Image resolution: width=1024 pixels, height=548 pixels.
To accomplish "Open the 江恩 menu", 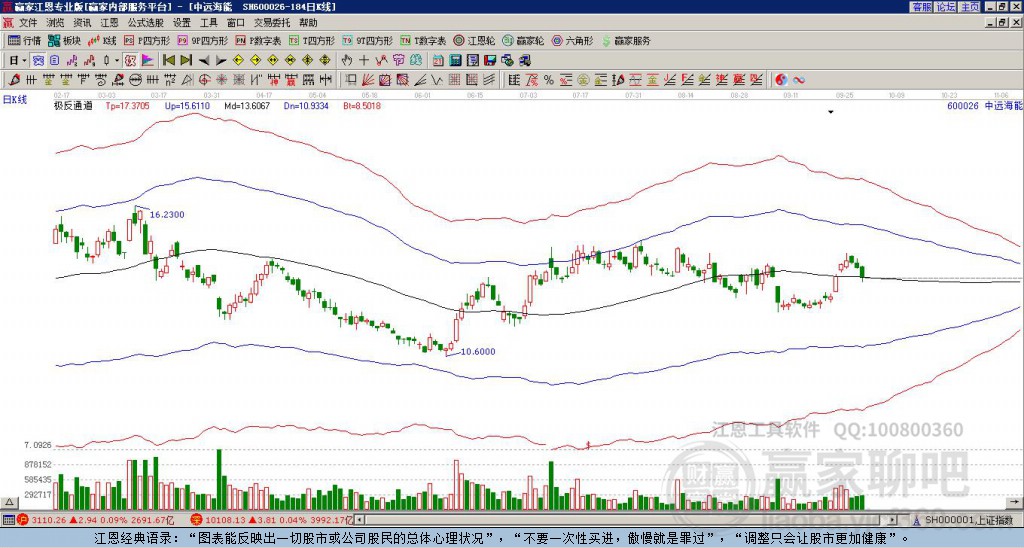I will [109, 23].
